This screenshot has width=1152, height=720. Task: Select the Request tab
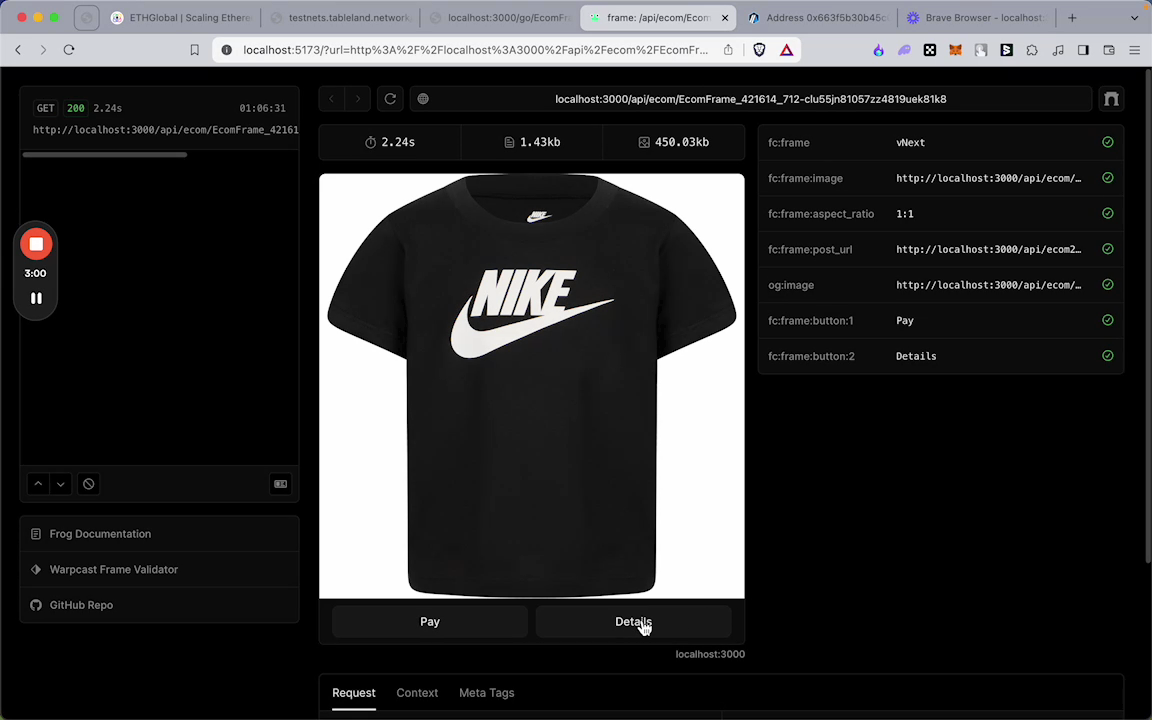353,693
